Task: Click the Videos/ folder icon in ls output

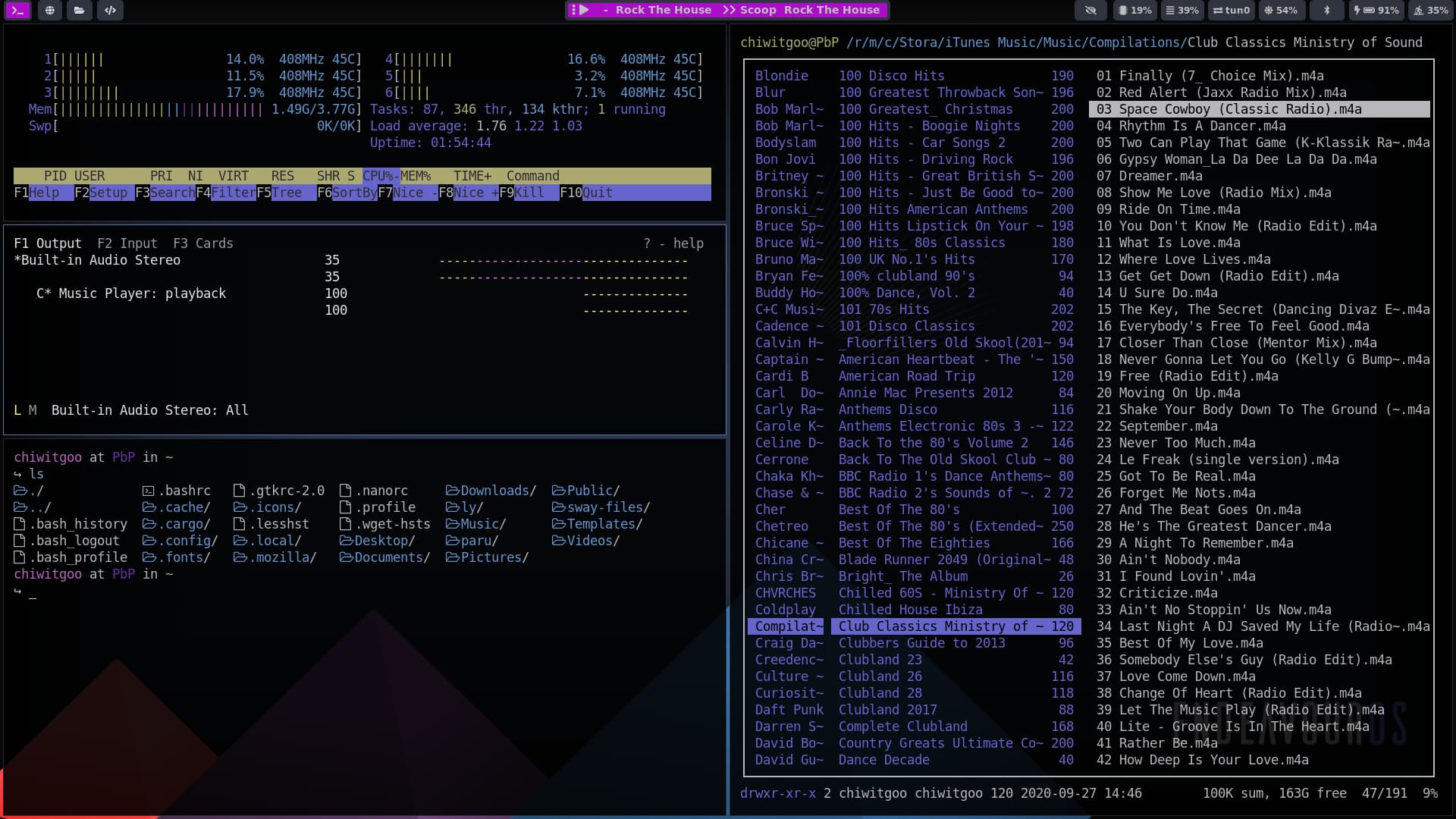Action: click(559, 541)
